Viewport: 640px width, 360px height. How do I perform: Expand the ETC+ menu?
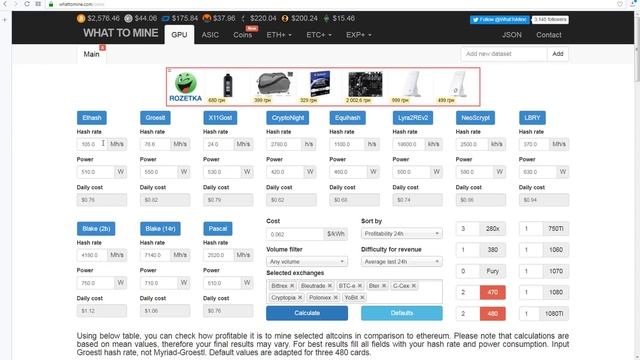318,35
